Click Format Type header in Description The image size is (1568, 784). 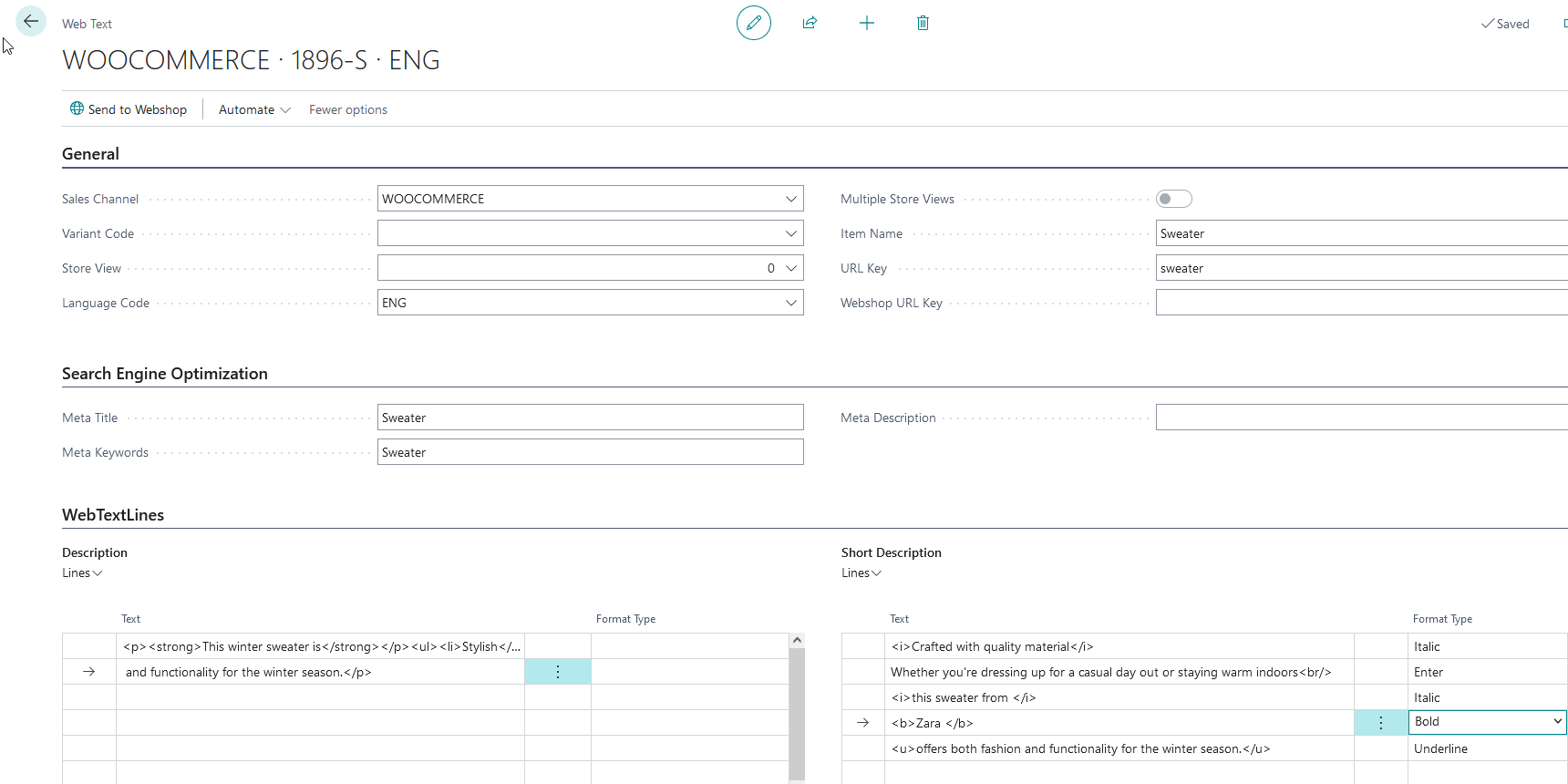pos(625,618)
